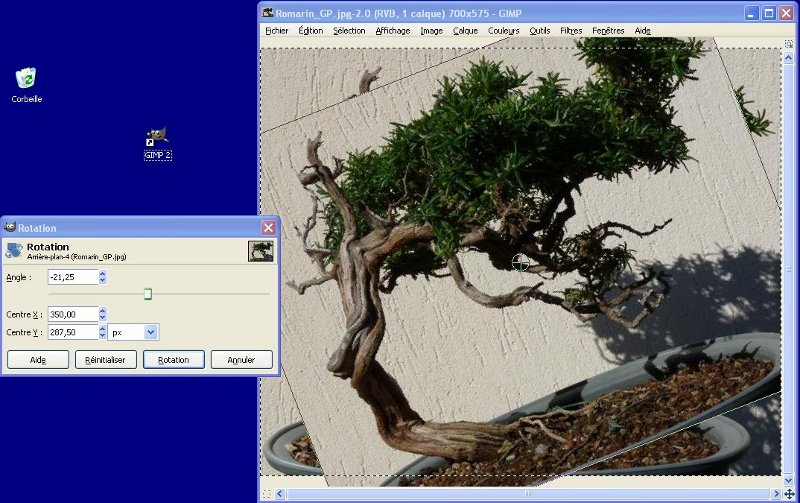Open the Édition menu
The height and width of the screenshot is (503, 800).
[311, 31]
